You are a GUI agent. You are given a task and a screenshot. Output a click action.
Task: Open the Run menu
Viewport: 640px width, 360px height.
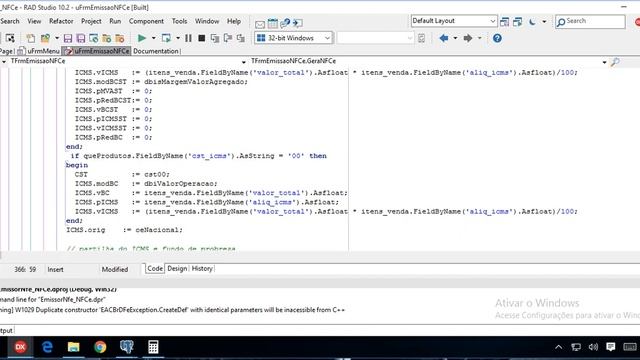[115, 21]
